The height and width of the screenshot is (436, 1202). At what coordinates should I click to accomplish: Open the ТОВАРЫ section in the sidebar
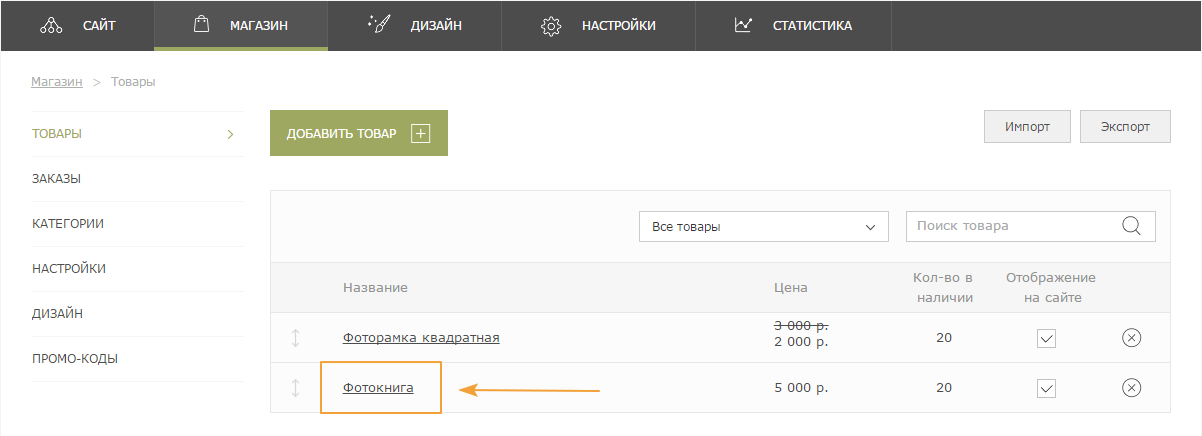[138, 134]
